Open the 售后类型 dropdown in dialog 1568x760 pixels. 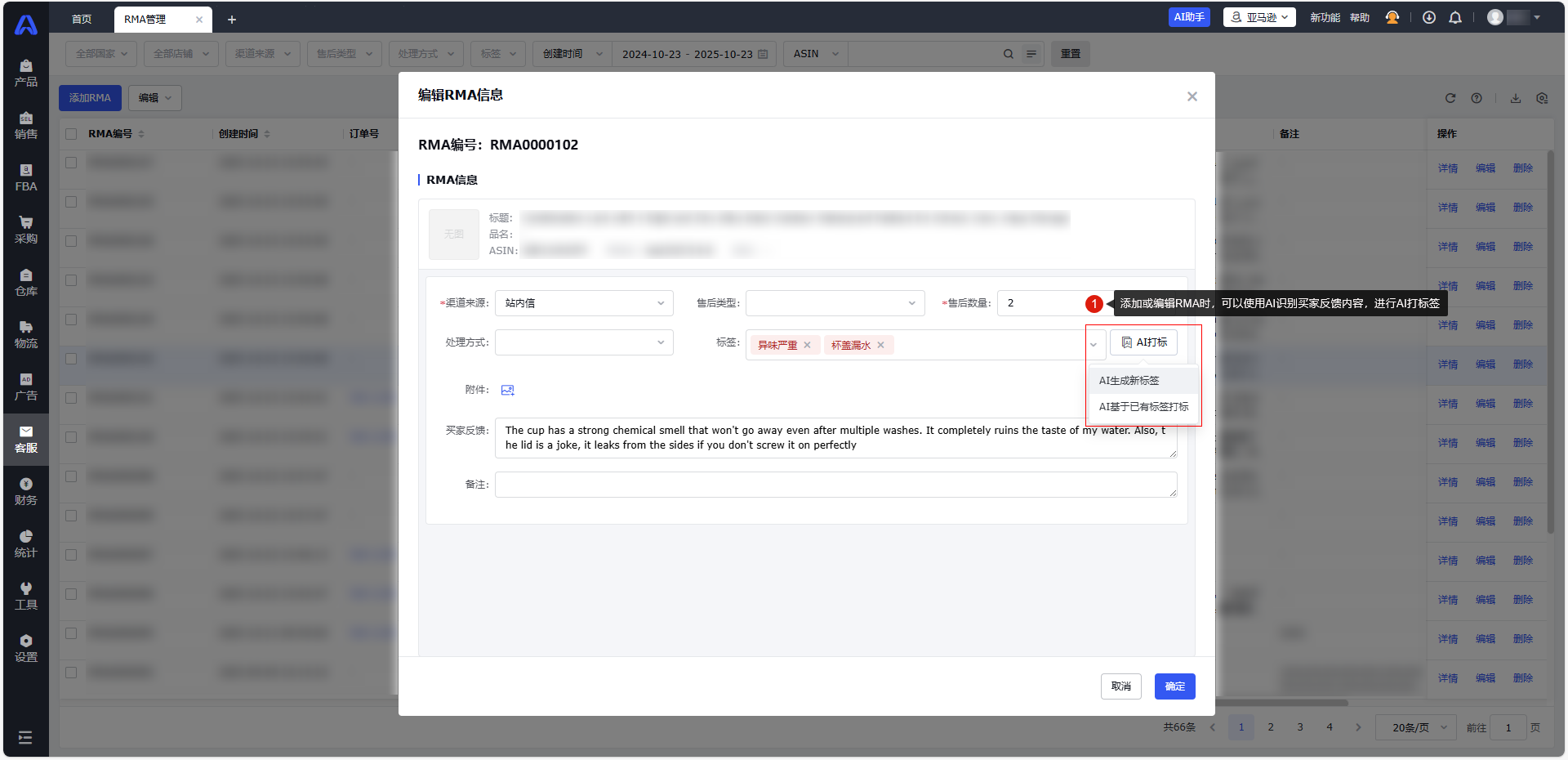[x=835, y=303]
